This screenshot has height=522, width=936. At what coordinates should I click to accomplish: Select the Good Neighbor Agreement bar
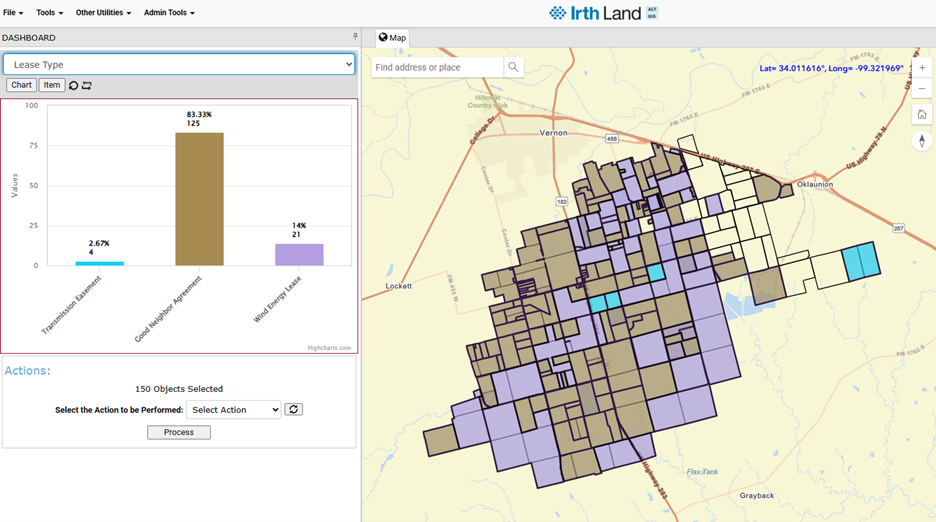coord(199,199)
